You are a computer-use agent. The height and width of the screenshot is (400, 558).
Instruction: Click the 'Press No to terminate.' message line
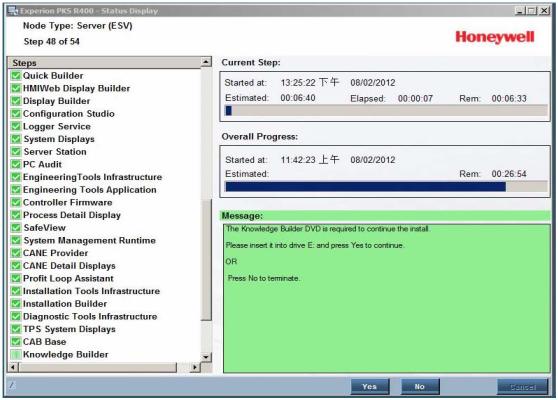263,278
